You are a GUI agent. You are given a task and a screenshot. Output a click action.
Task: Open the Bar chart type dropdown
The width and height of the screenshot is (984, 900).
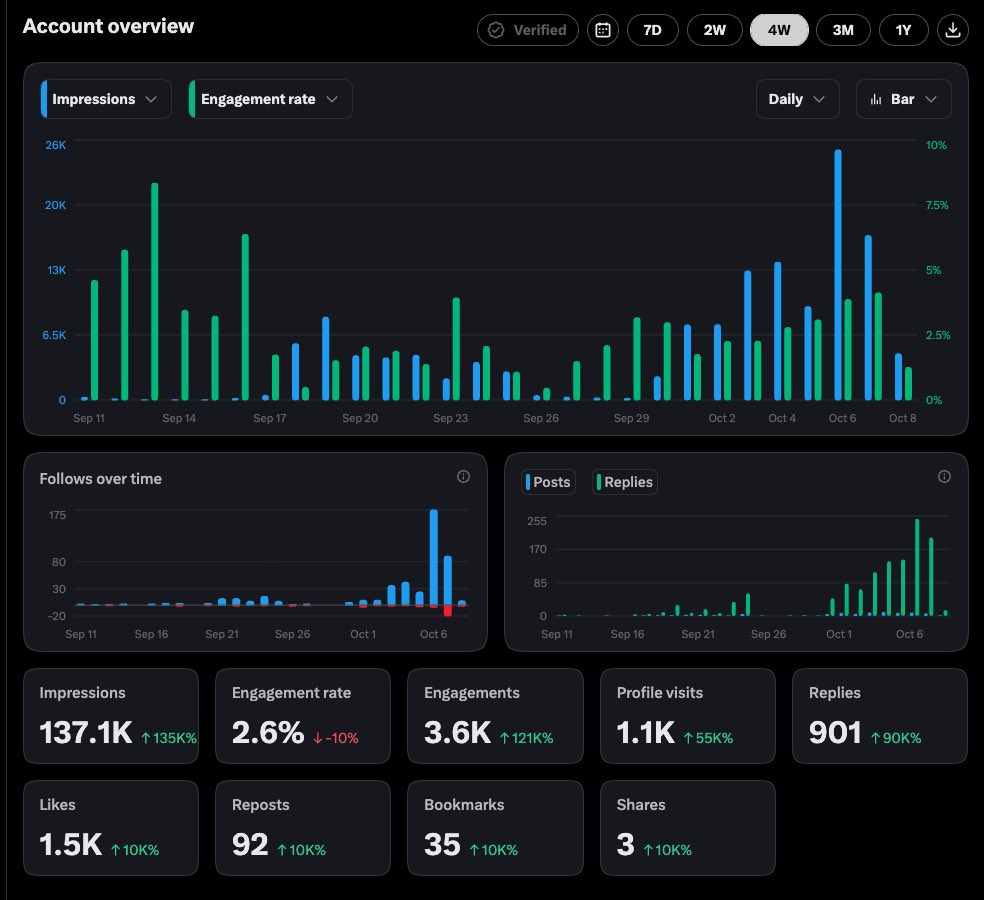pos(903,99)
